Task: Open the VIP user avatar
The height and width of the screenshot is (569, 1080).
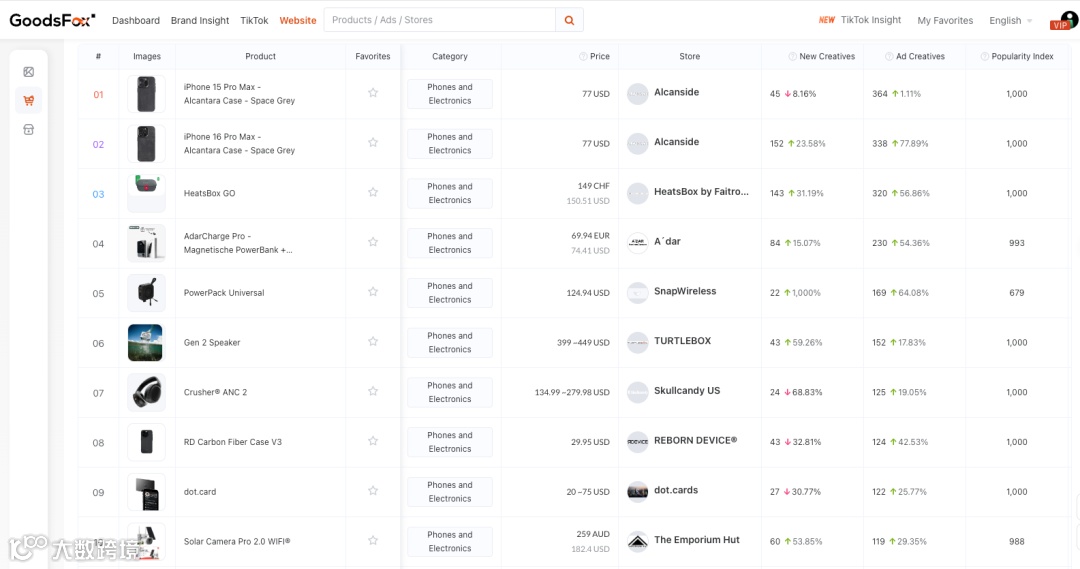Action: coord(1061,20)
